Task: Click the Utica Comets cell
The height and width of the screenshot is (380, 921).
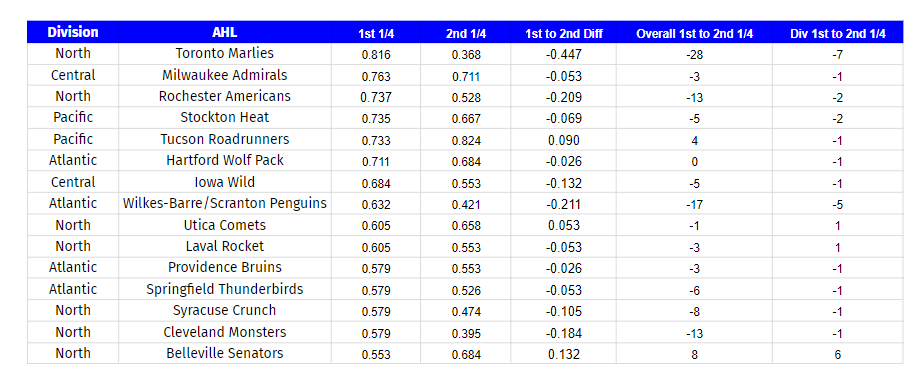Action: pos(225,225)
